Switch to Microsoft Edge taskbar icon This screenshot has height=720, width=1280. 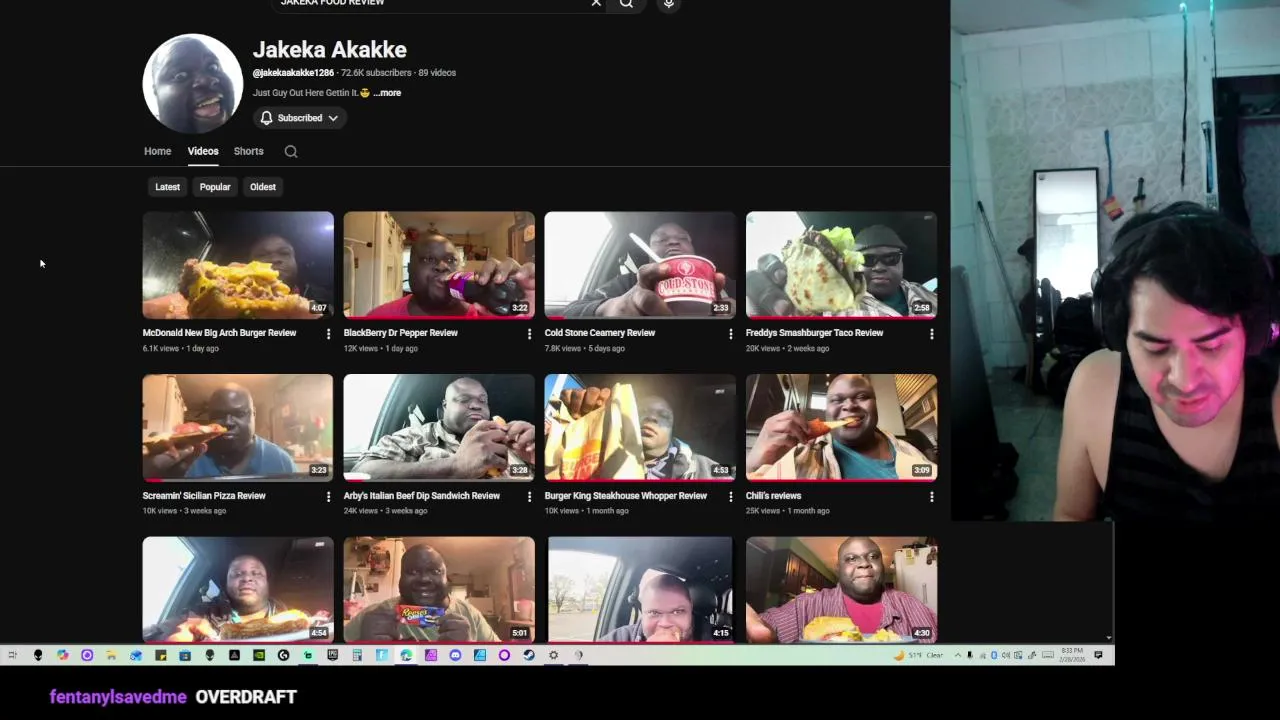[x=406, y=655]
